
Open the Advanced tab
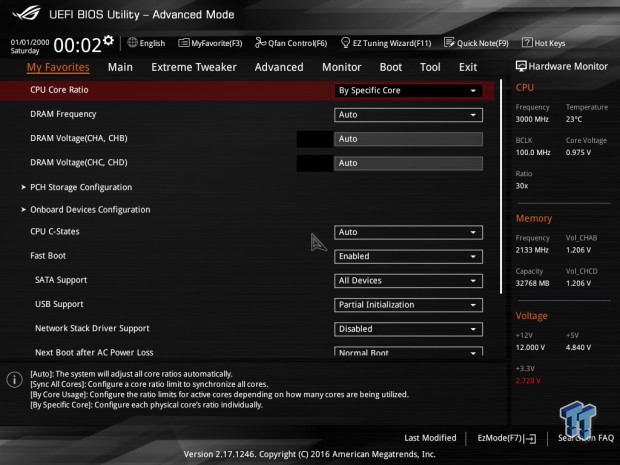[279, 67]
